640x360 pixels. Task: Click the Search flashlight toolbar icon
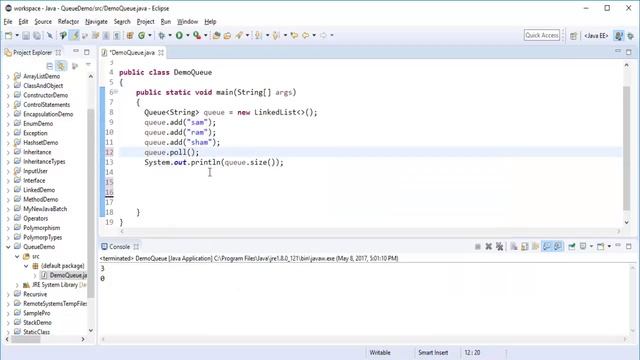tap(239, 36)
